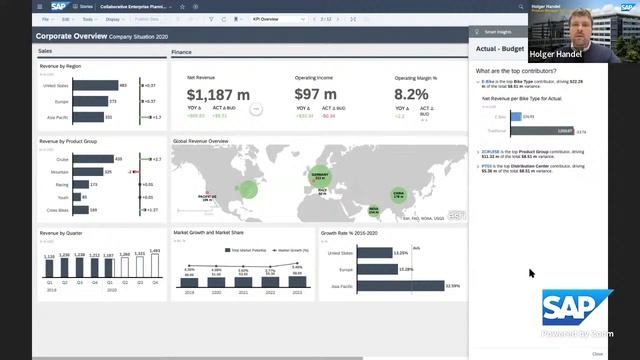Select Racing bar in Revenue by Product Group
This screenshot has width=640, height=360.
pos(81,184)
